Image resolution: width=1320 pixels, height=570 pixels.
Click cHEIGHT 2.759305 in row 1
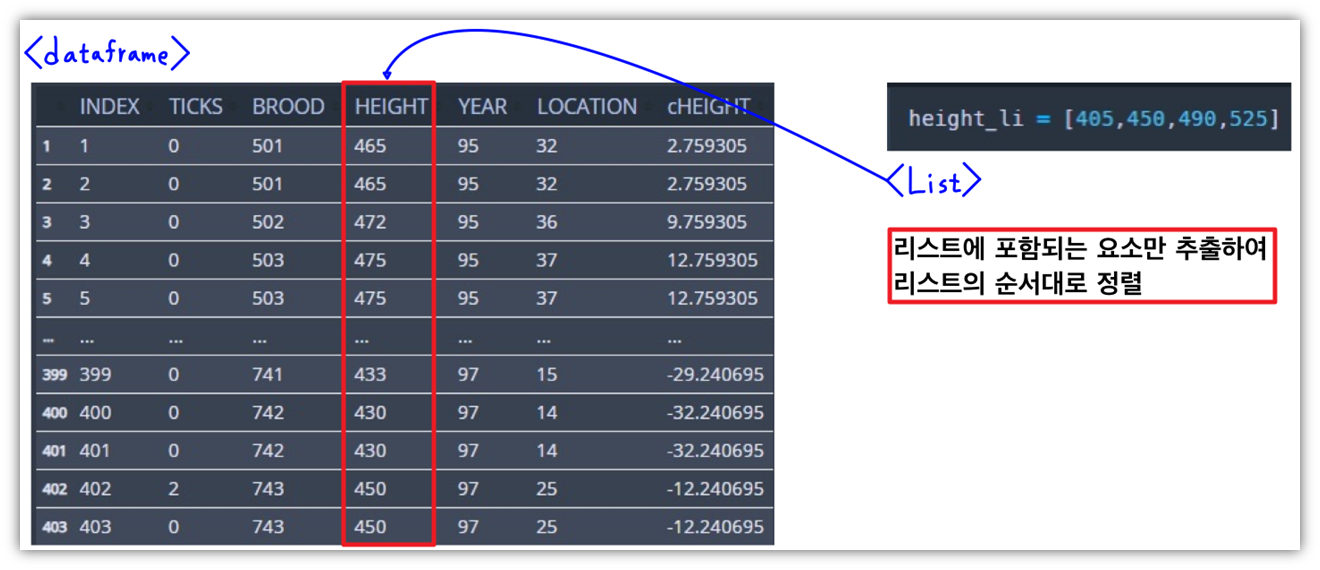707,146
